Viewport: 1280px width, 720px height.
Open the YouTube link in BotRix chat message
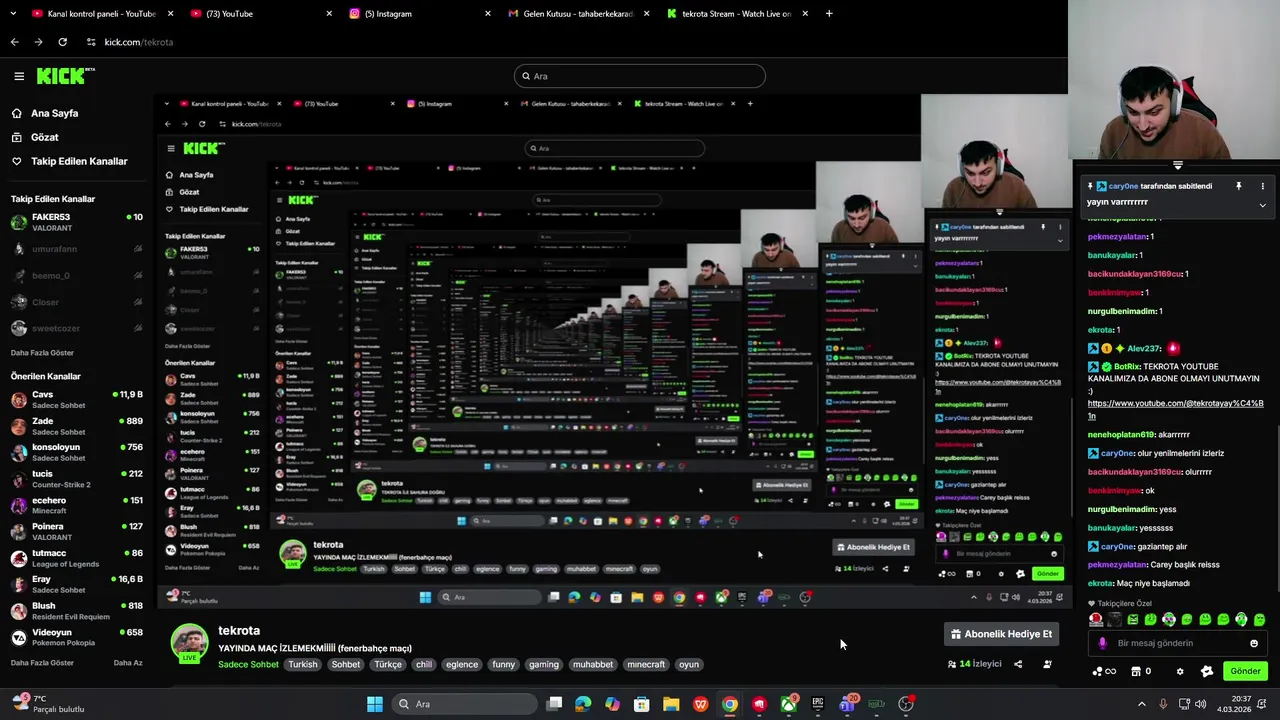(1175, 409)
